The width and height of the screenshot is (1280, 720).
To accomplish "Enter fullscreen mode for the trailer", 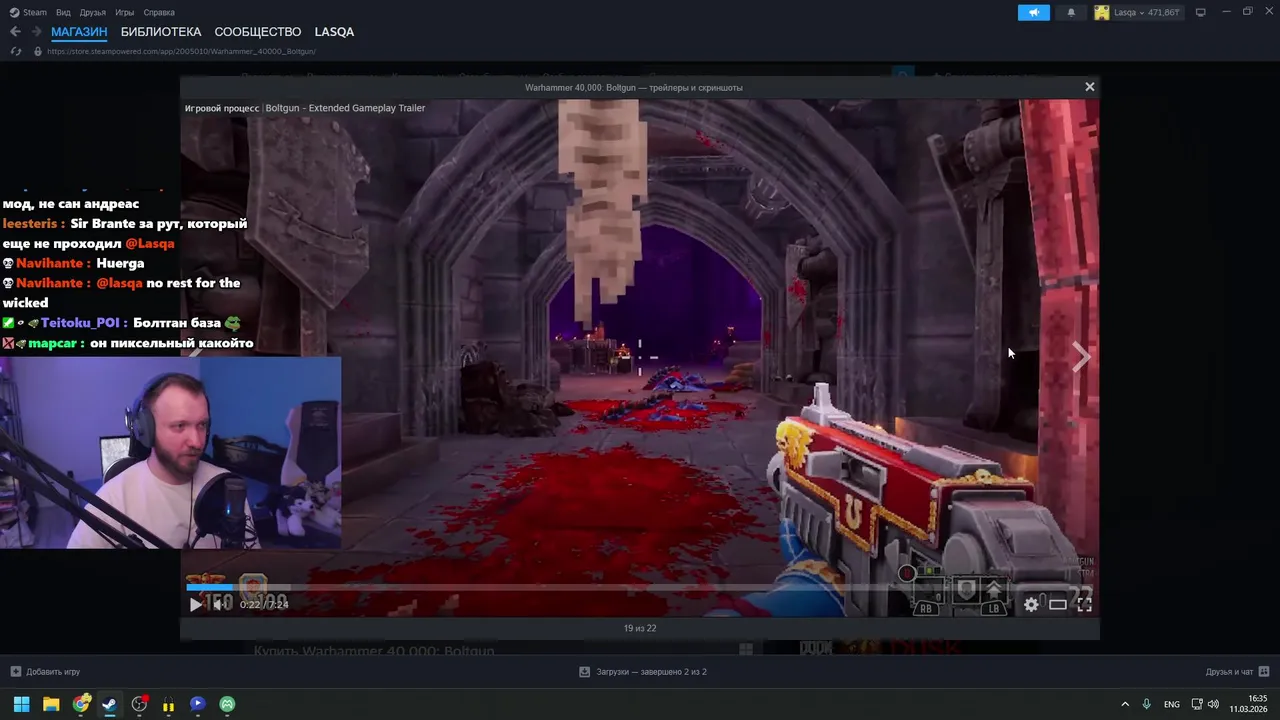I will [1084, 604].
